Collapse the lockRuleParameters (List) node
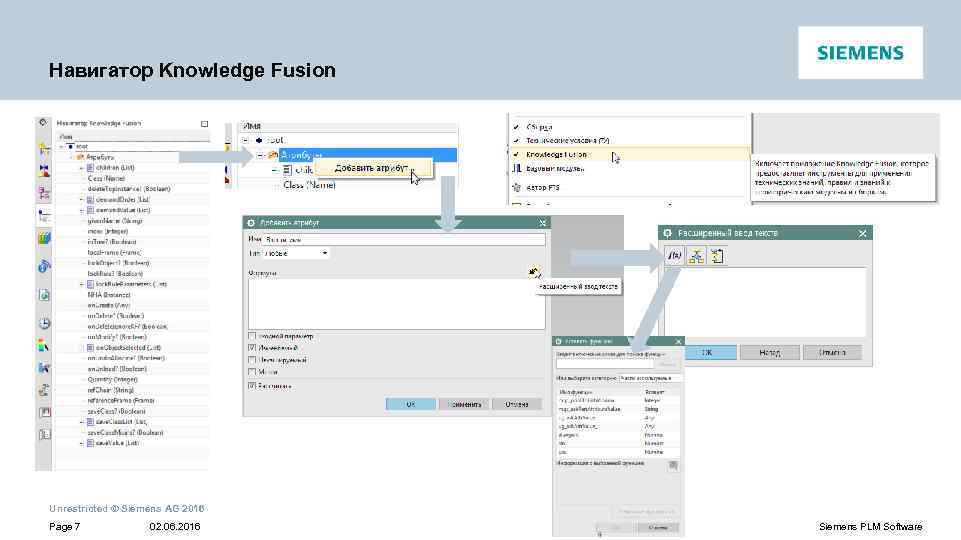This screenshot has width=961, height=540. tap(82, 284)
